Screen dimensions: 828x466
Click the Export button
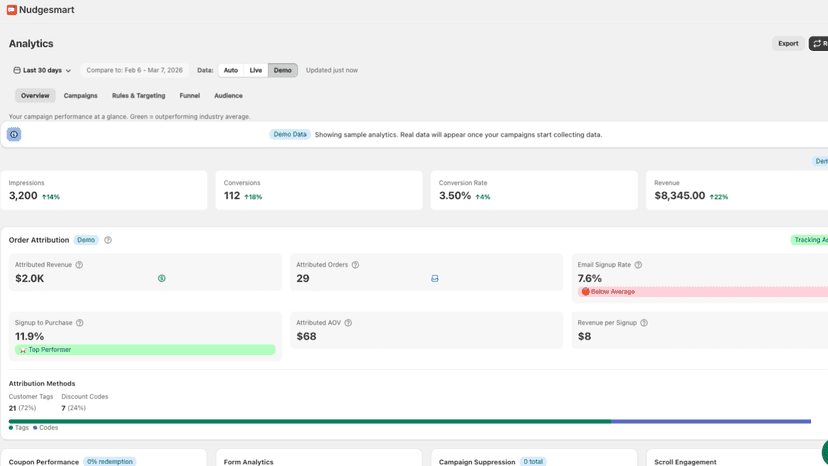point(788,43)
